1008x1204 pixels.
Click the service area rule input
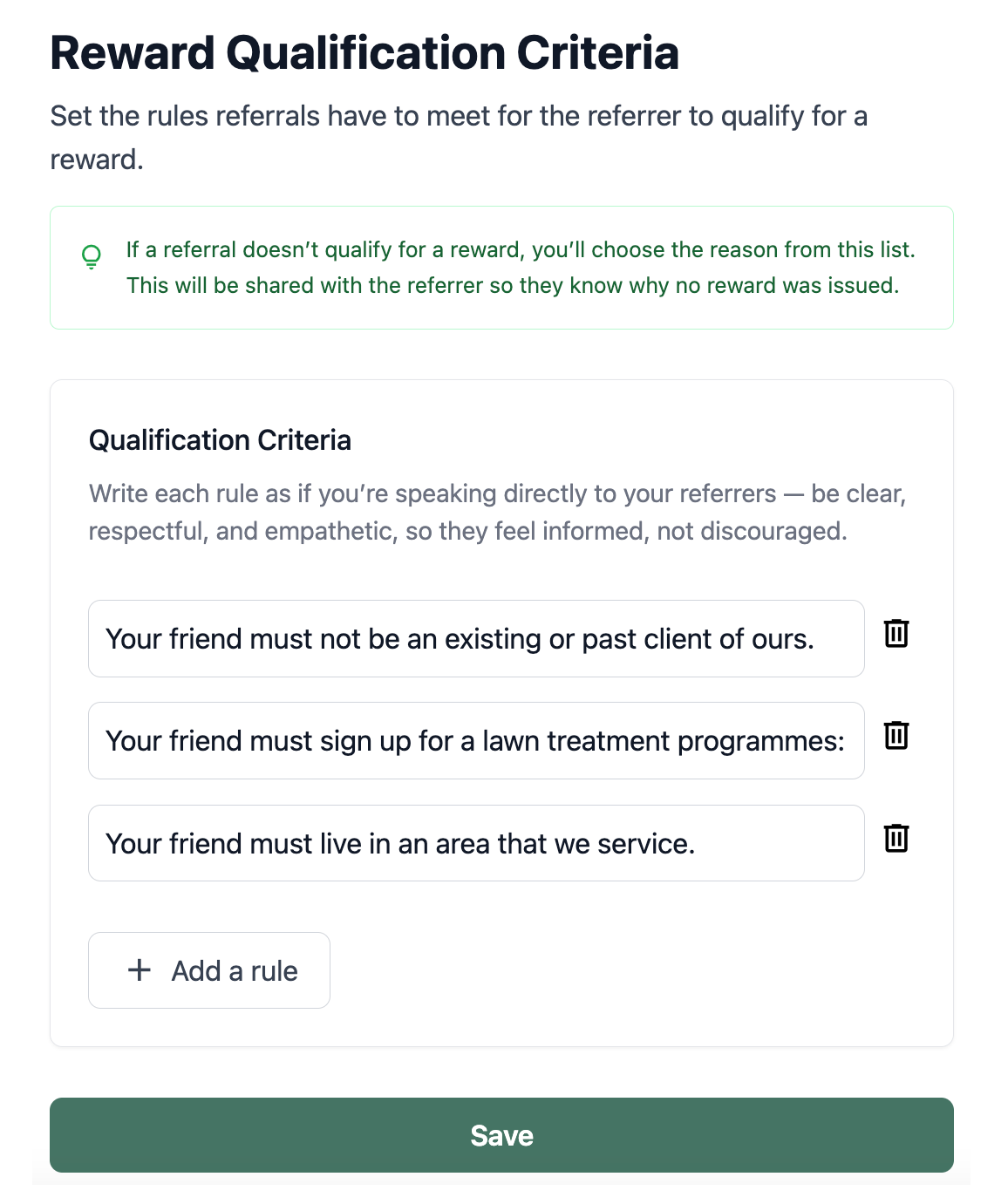tap(475, 842)
